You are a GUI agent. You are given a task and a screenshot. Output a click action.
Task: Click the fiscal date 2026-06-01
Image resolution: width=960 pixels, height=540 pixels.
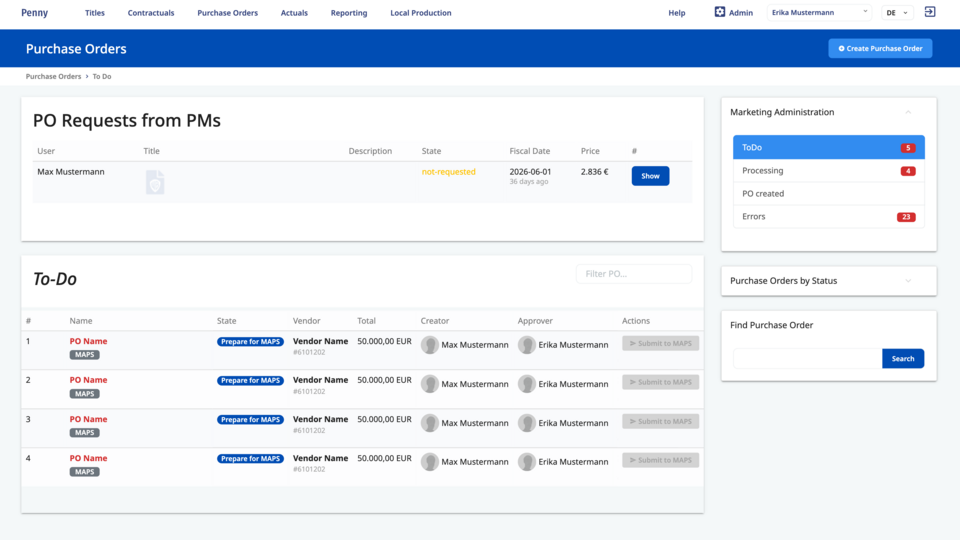(530, 171)
